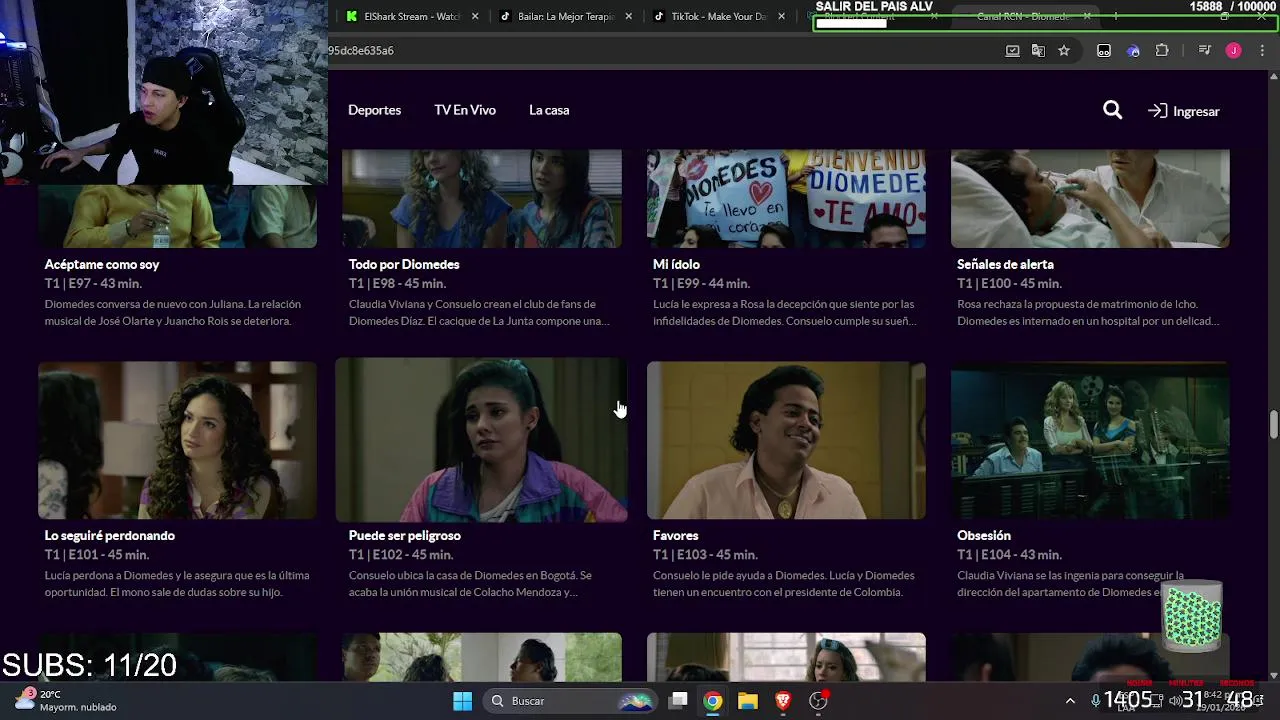Click the extension icon left of the puzzle piece
The image size is (1280, 720).
pos(1133,50)
